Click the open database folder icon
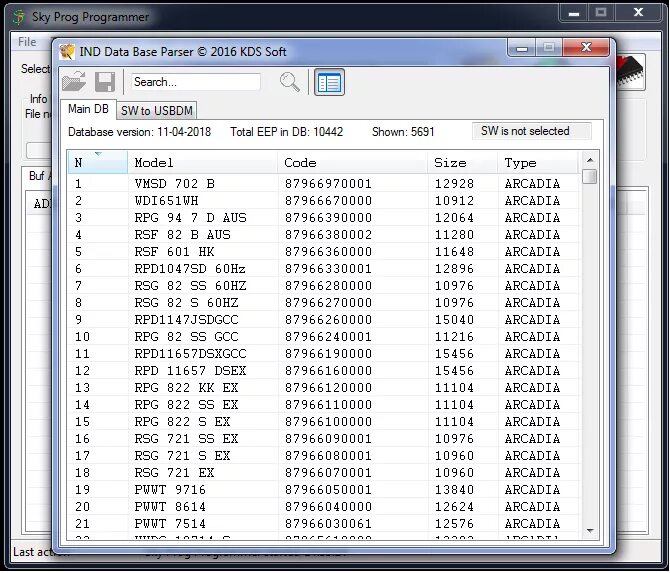This screenshot has height=573, width=670. [73, 81]
